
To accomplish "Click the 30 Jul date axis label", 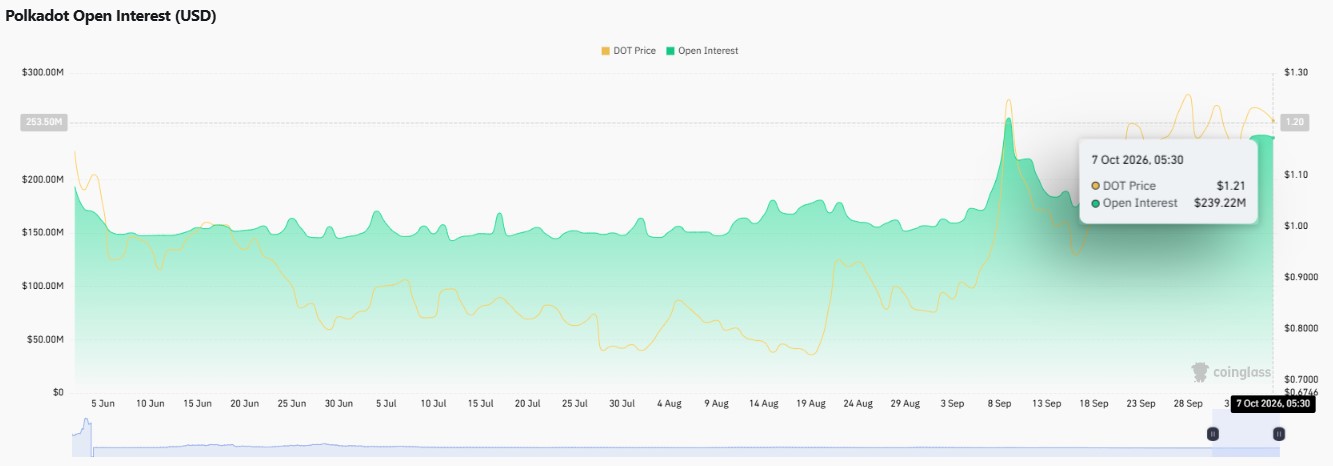I will pos(622,404).
